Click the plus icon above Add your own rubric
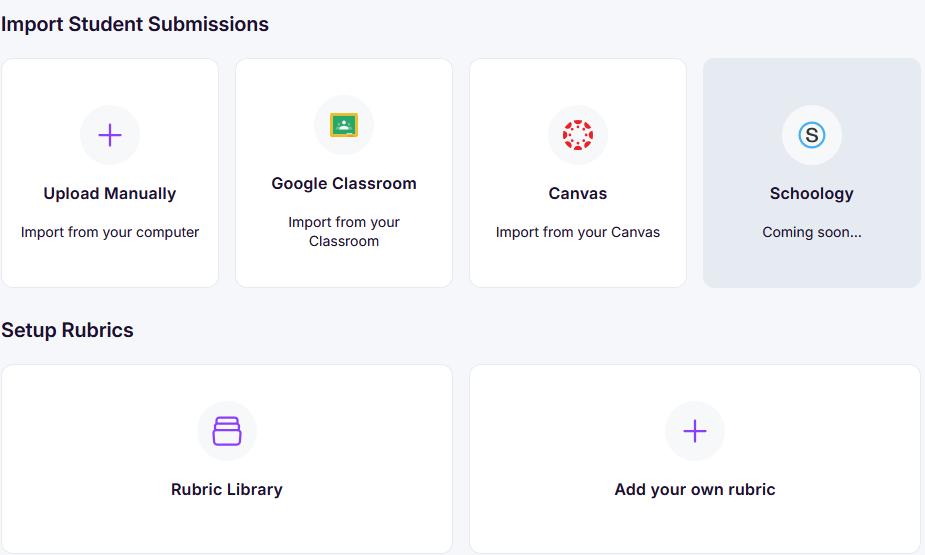 point(695,431)
